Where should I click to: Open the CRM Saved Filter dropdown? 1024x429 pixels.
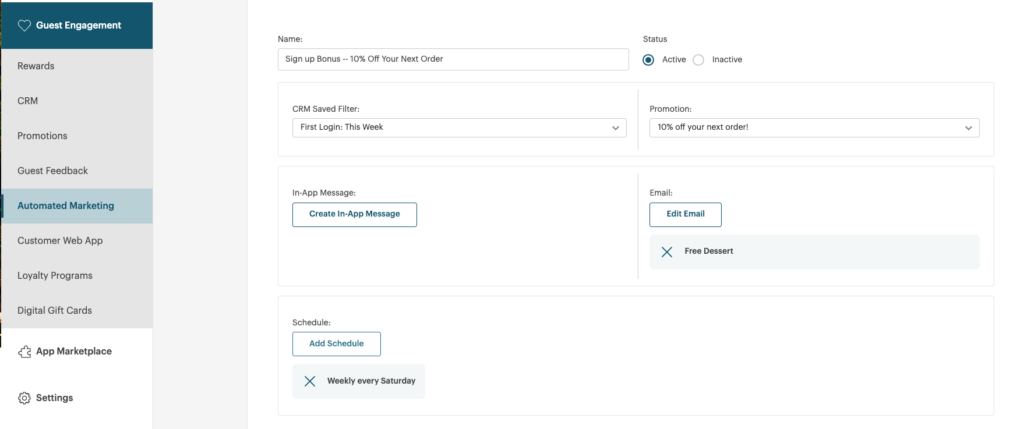[459, 128]
